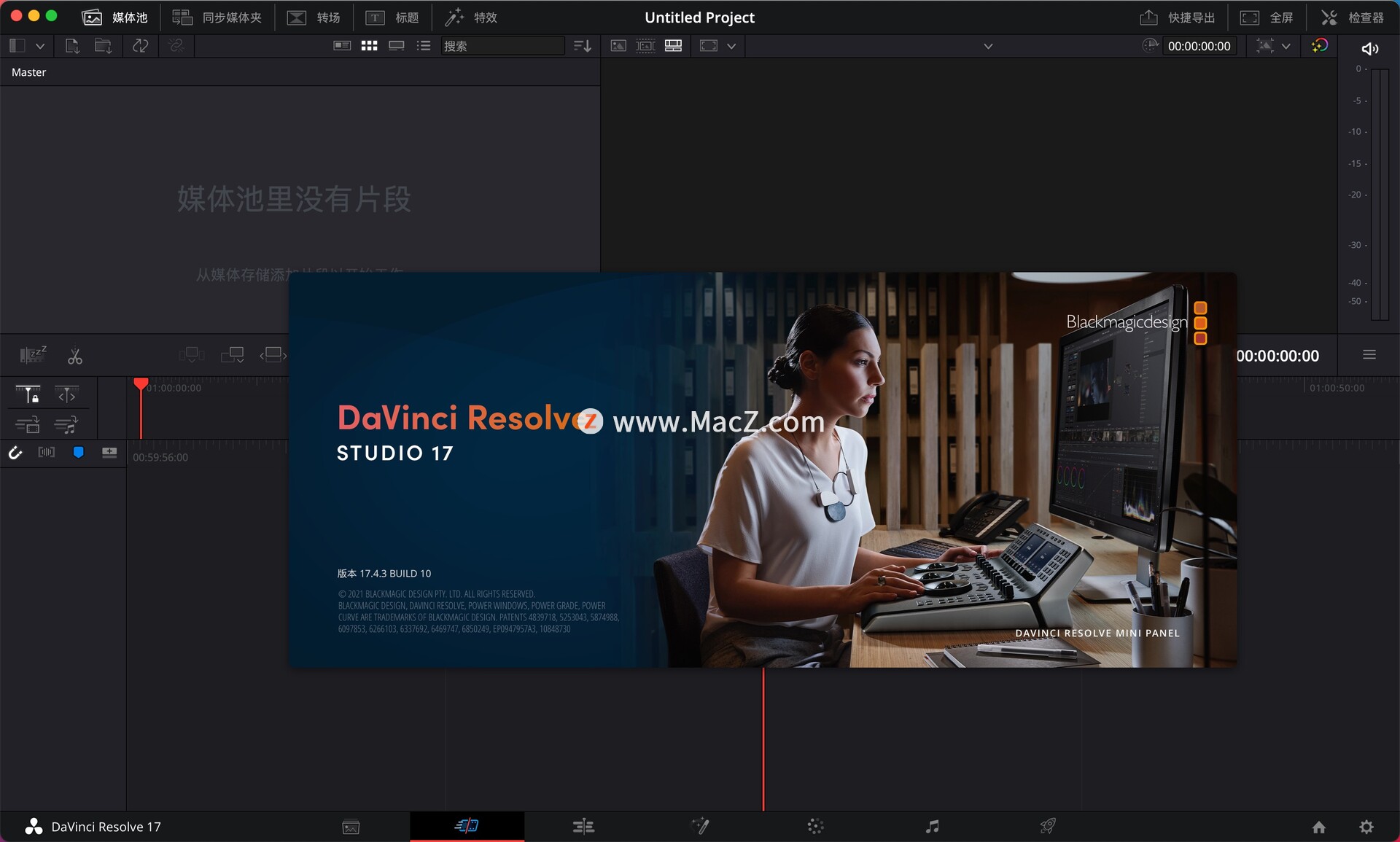Mute audio with the speaker icon
1400x842 pixels.
pos(1369,48)
